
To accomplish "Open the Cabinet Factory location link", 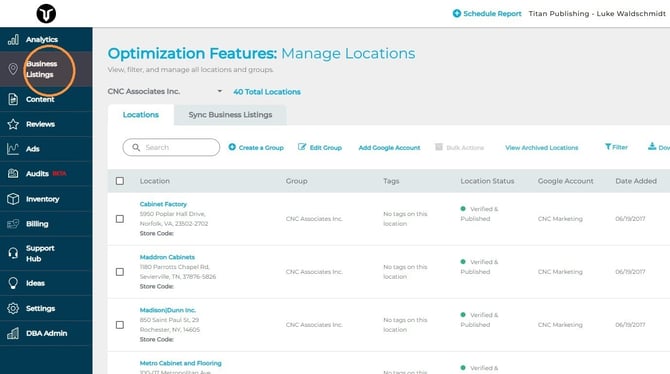I will pyautogui.click(x=163, y=204).
